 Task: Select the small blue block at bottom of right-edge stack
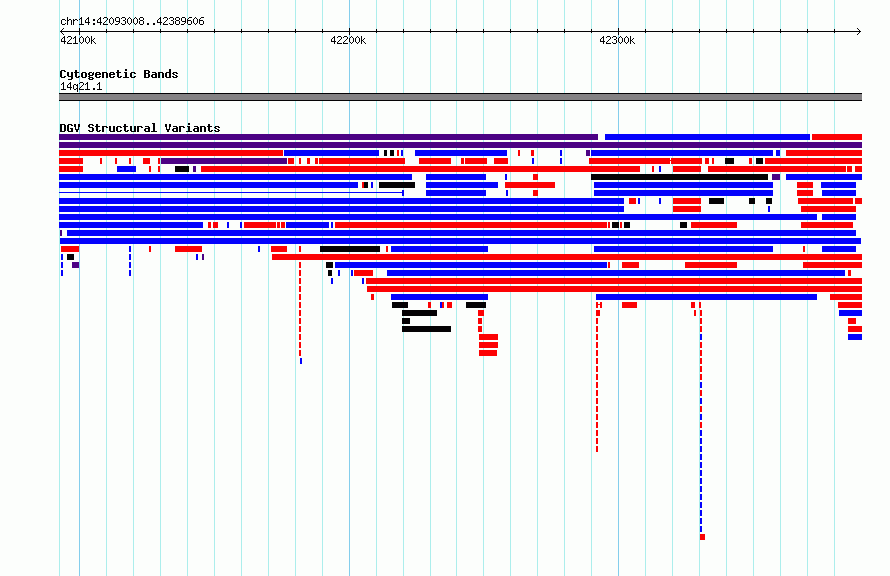point(855,337)
